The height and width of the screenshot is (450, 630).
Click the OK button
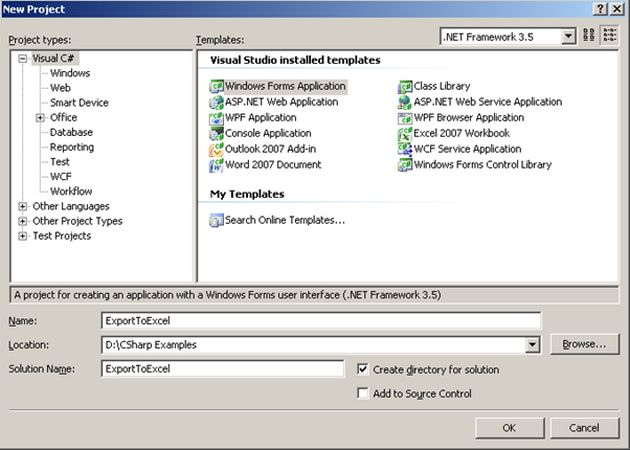pyautogui.click(x=509, y=428)
